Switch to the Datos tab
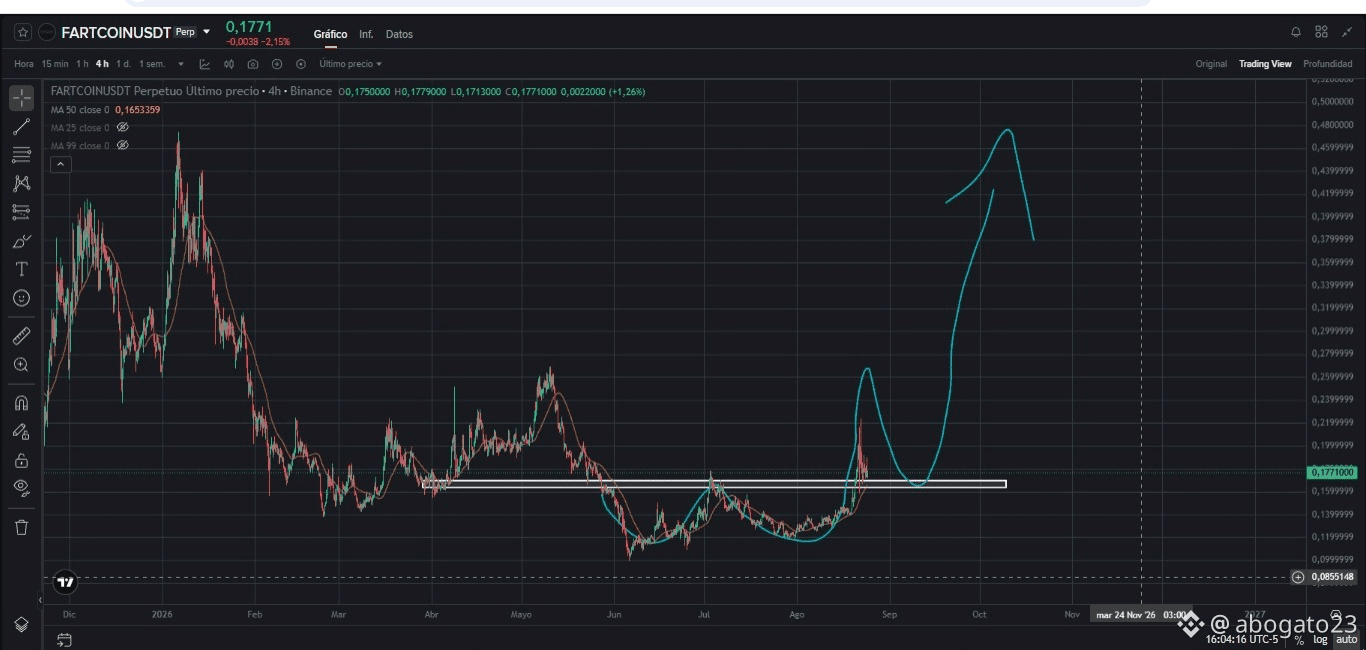Screen dimensions: 1366x650 399,34
